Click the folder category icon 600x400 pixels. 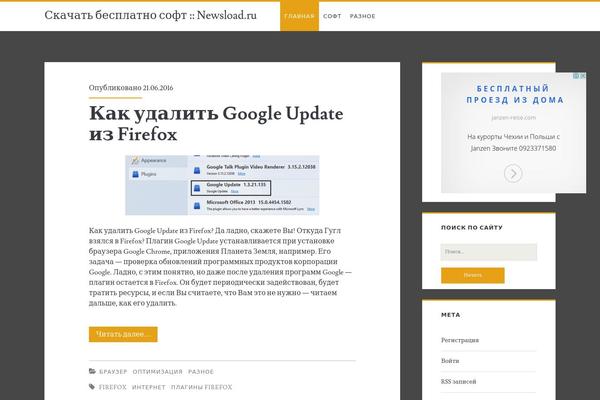click(92, 371)
